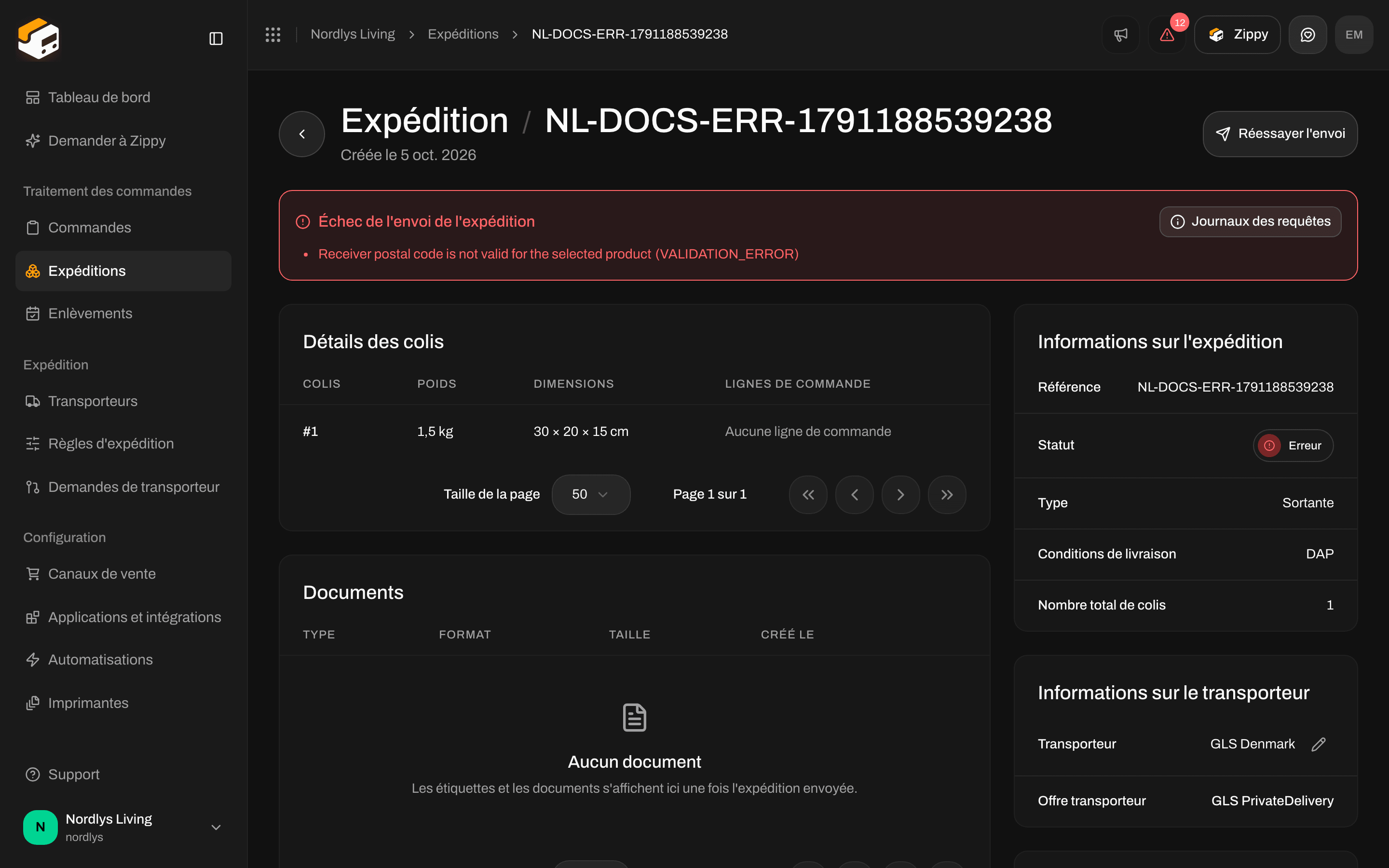The width and height of the screenshot is (1389, 868).
Task: Open the chat support icon in header
Action: click(1307, 34)
